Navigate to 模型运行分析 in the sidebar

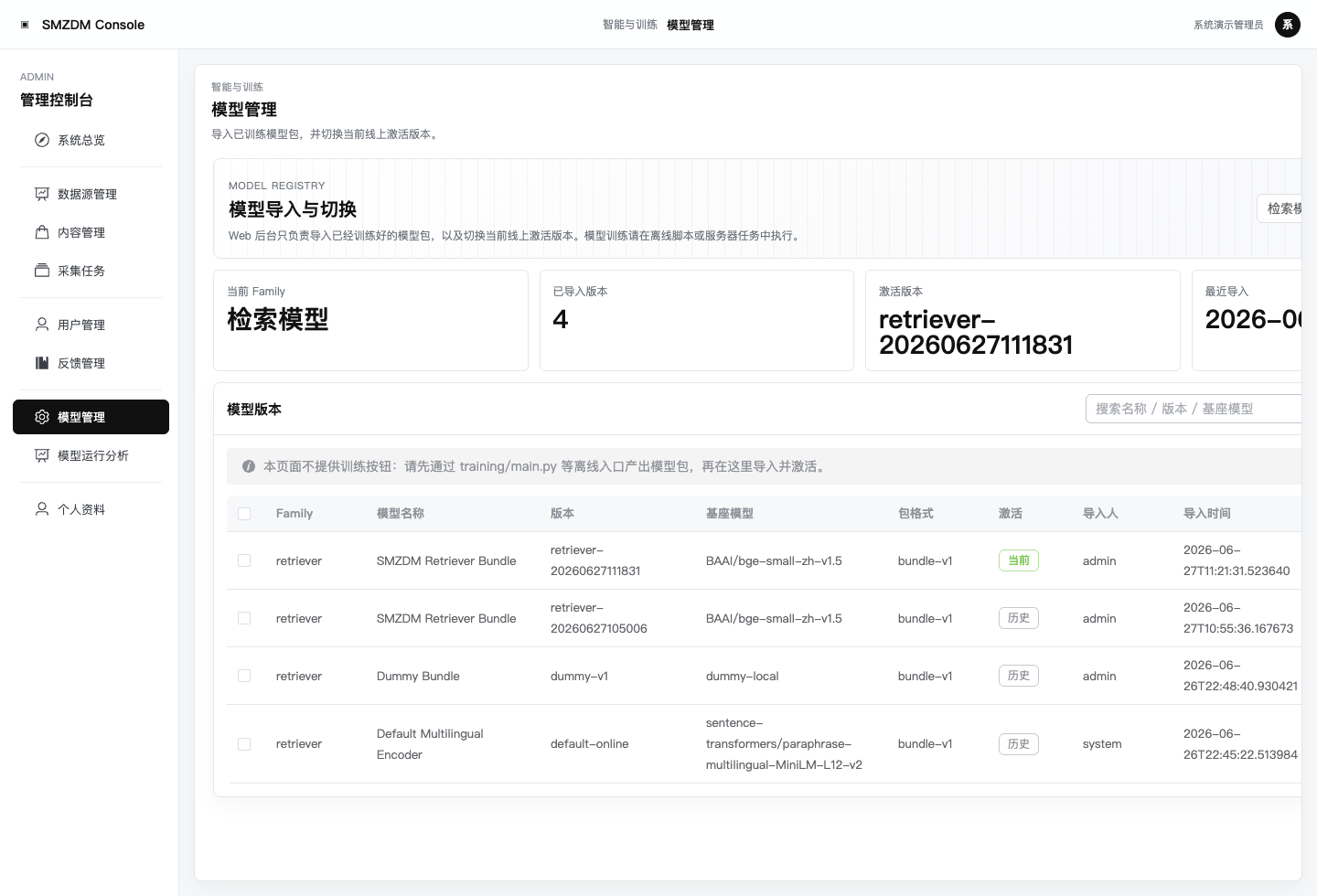(91, 455)
